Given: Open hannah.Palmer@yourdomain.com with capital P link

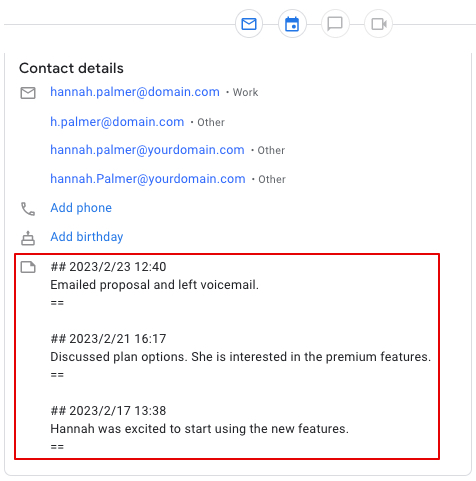Looking at the screenshot, I should pos(148,179).
